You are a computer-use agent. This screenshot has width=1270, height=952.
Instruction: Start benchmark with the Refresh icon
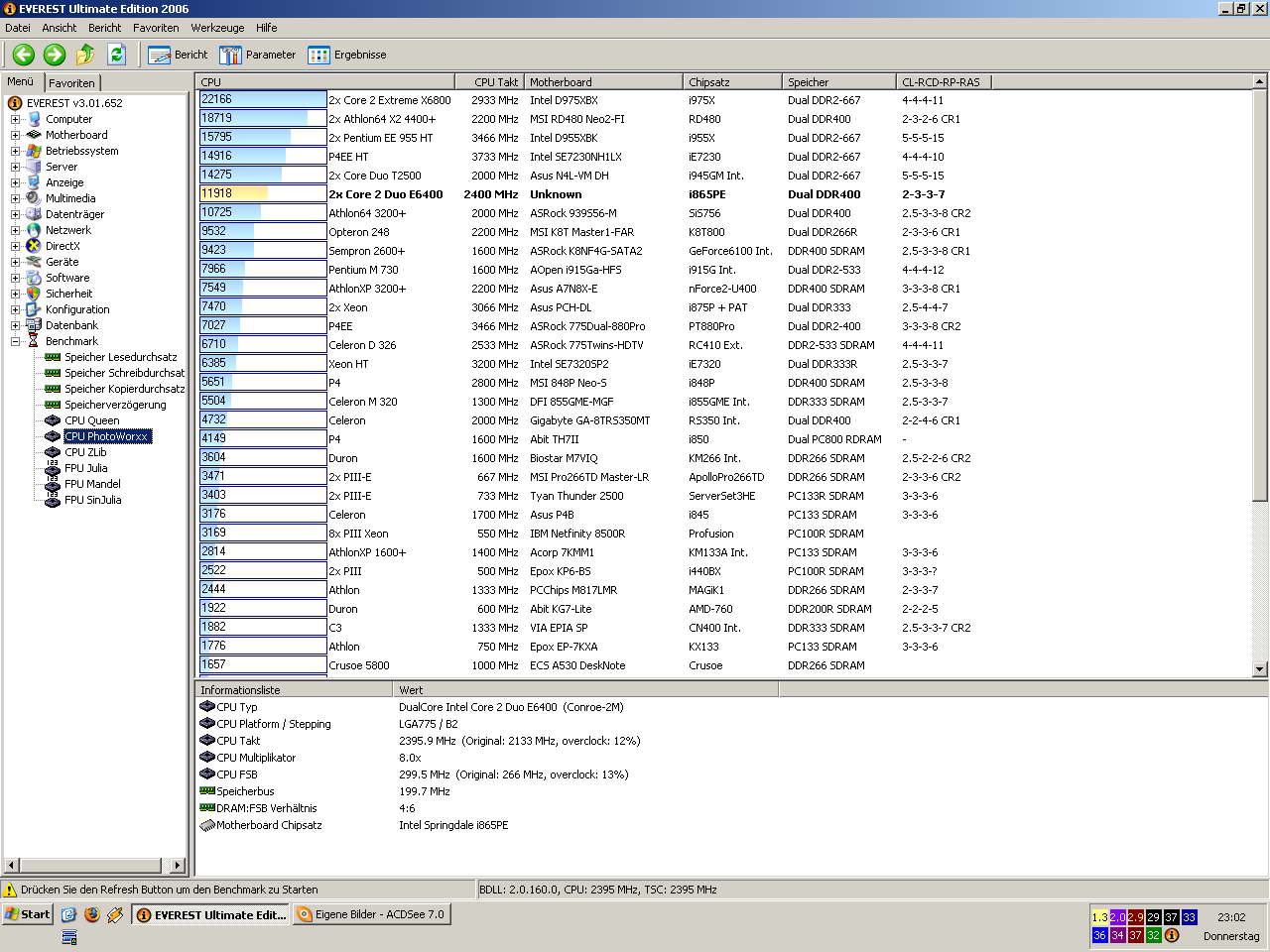[x=116, y=55]
